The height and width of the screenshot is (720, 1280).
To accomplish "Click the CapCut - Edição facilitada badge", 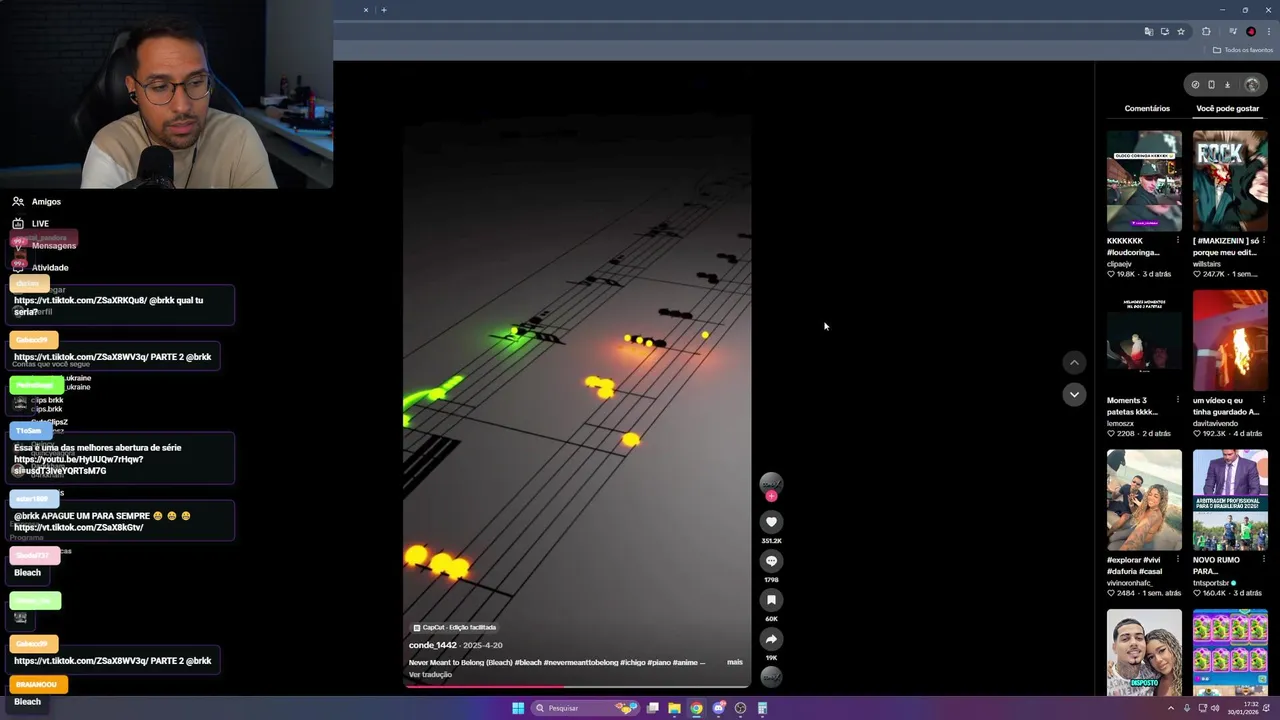I will tap(455, 627).
